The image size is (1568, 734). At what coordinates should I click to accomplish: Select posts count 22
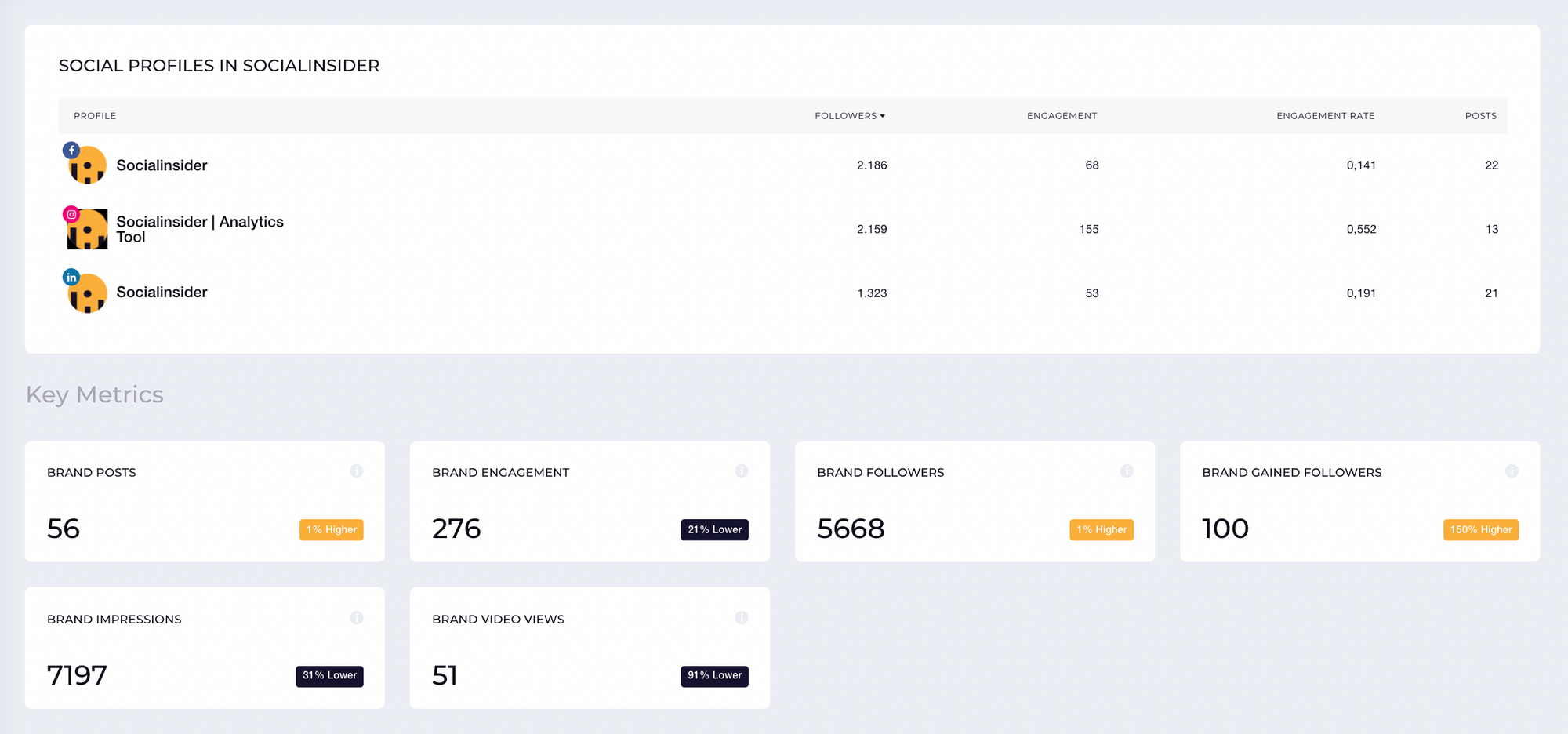pyautogui.click(x=1491, y=165)
